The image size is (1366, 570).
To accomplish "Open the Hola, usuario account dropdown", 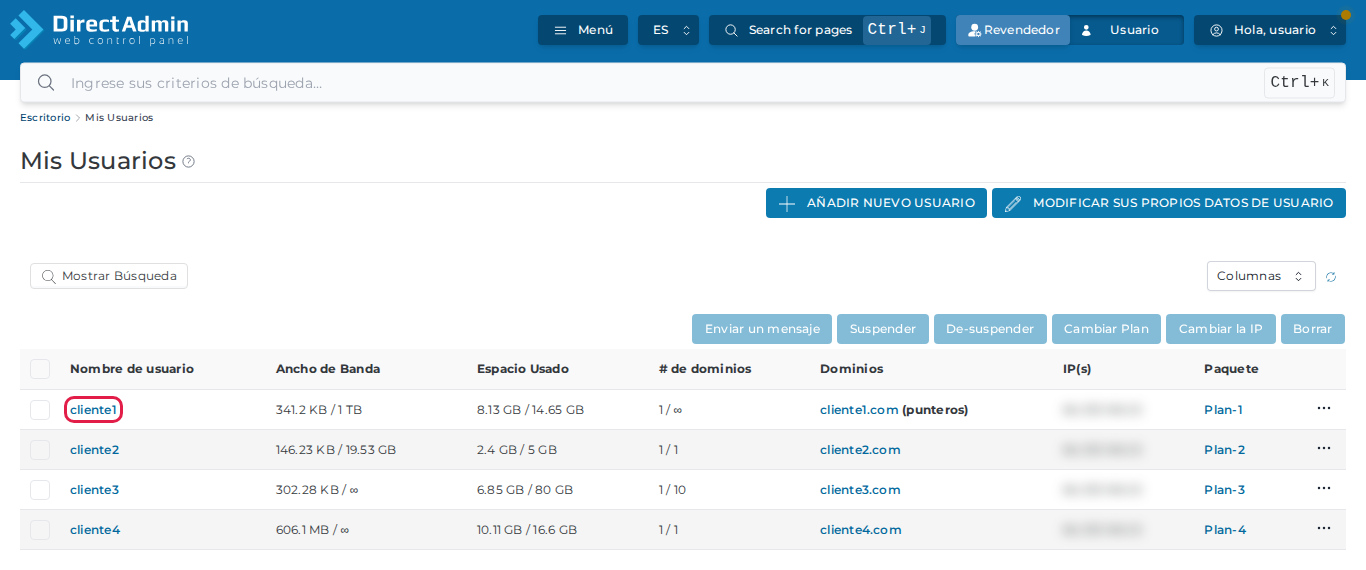I will pyautogui.click(x=1269, y=30).
